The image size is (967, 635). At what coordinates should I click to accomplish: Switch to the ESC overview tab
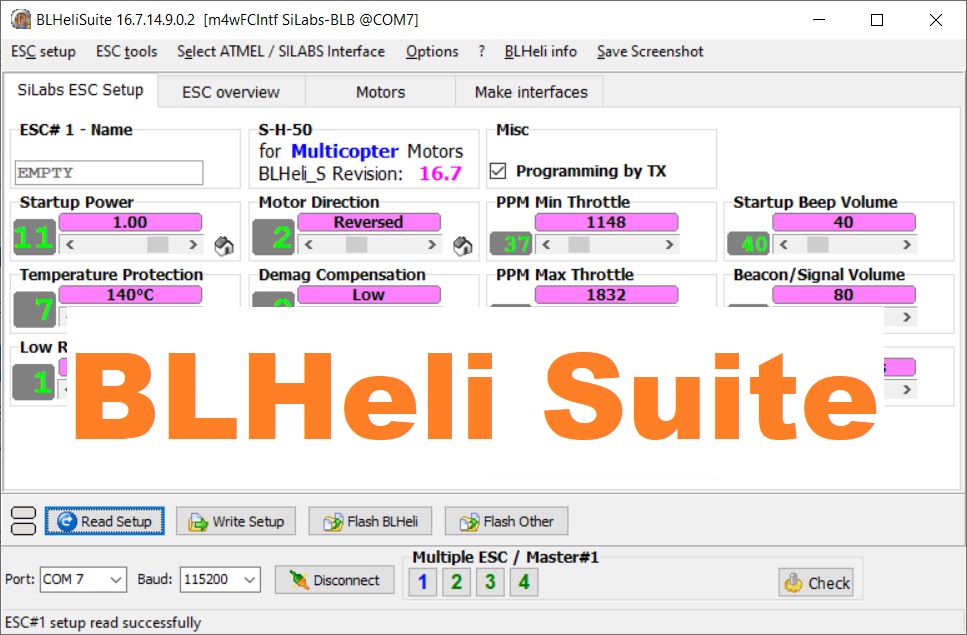point(231,92)
